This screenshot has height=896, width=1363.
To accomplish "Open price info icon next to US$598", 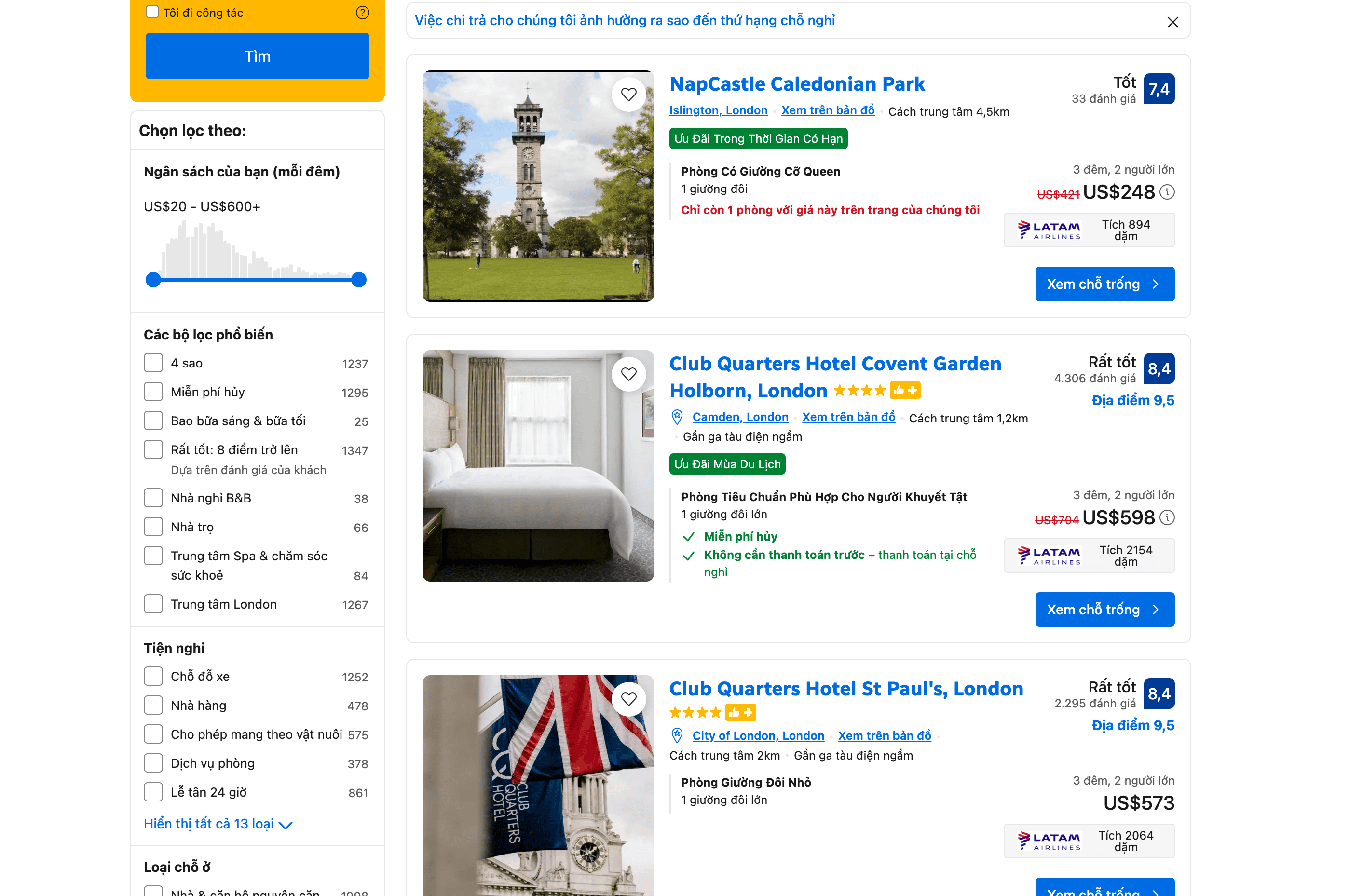I will 1167,518.
